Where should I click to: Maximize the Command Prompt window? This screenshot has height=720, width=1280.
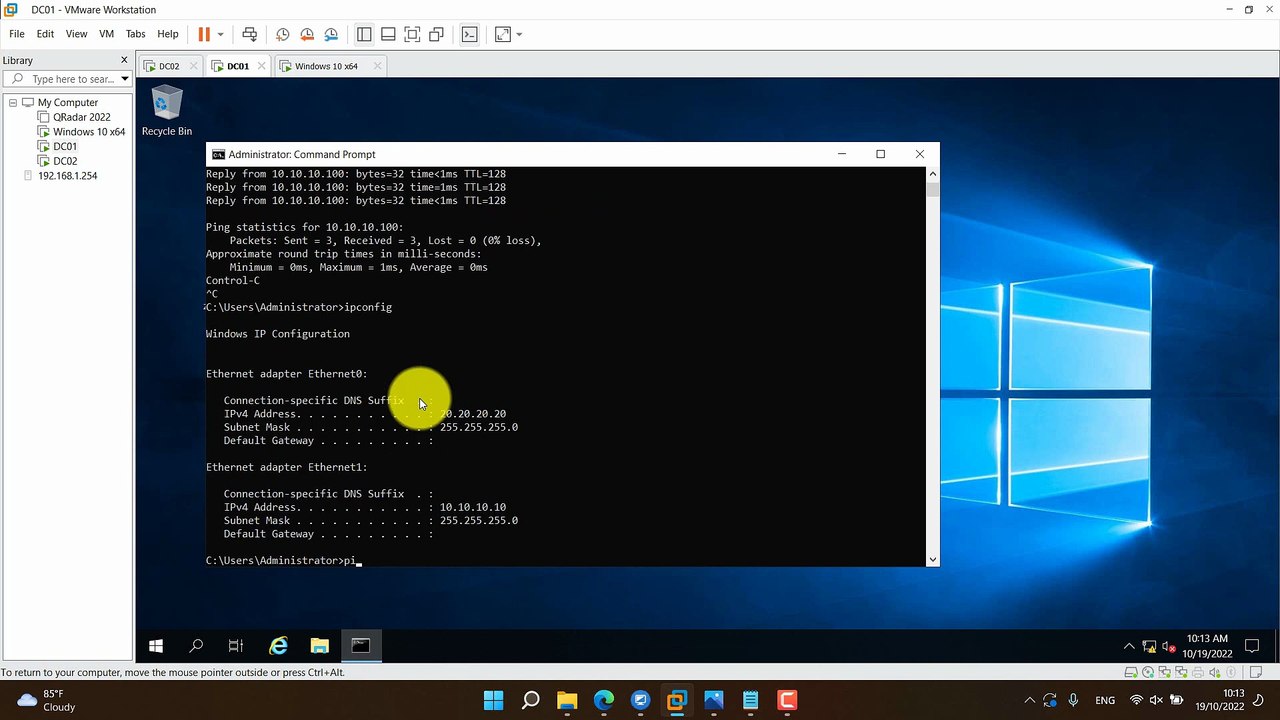click(880, 154)
